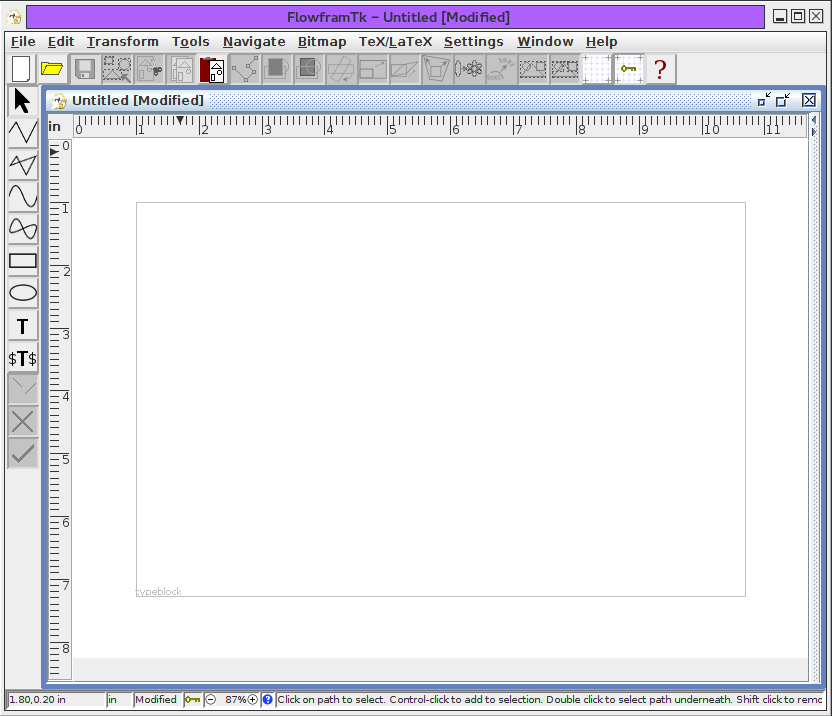Toggle the grid display toolbar button

(597, 69)
